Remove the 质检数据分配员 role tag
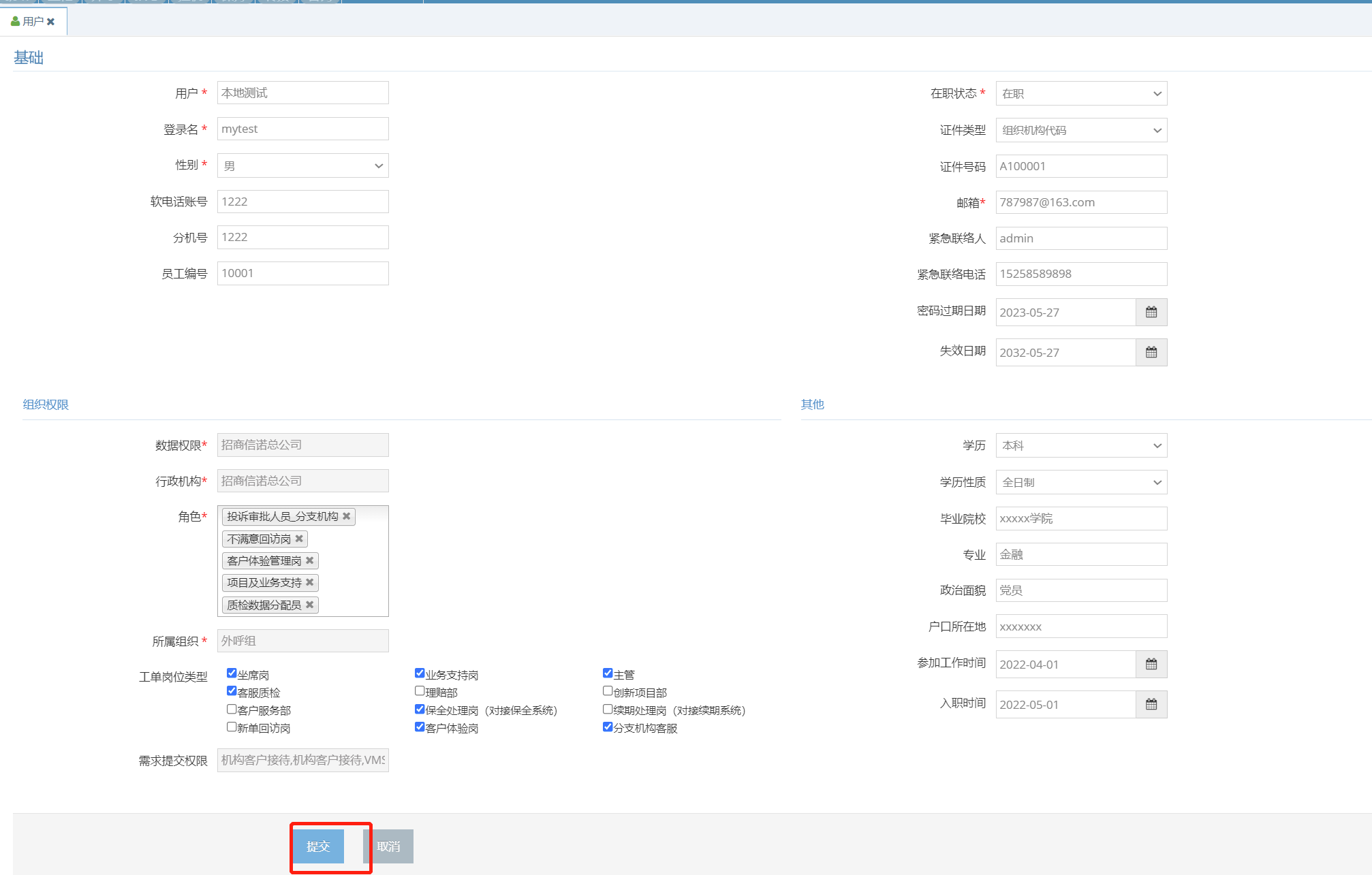The image size is (1372, 875). click(x=310, y=605)
